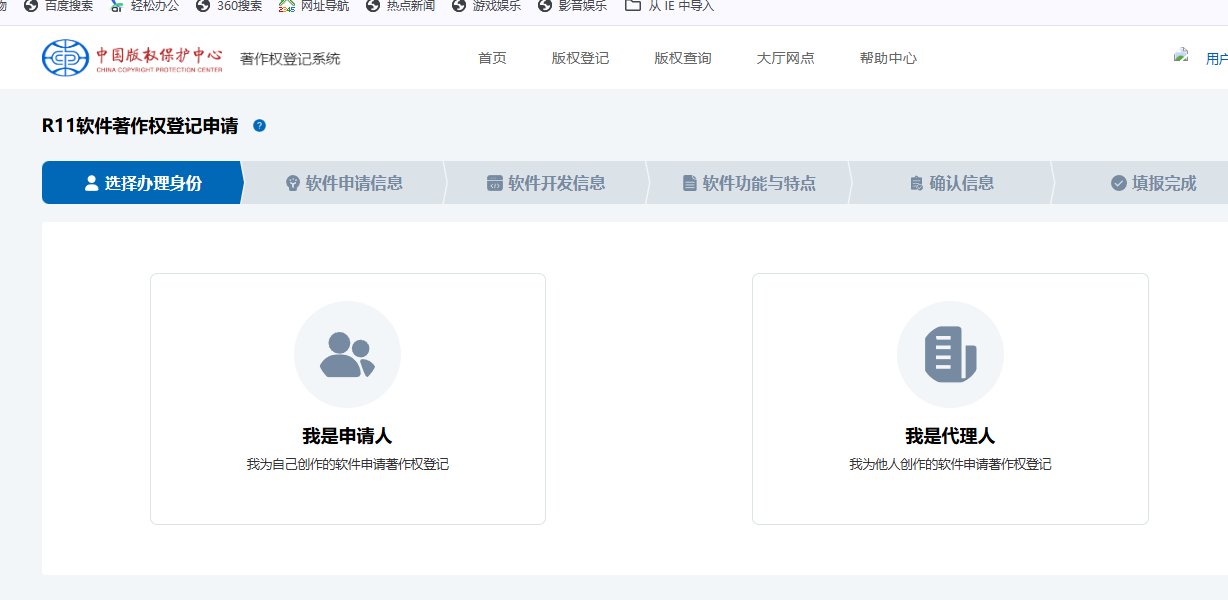
Task: Go to the 填报完成 step
Action: 1153,183
